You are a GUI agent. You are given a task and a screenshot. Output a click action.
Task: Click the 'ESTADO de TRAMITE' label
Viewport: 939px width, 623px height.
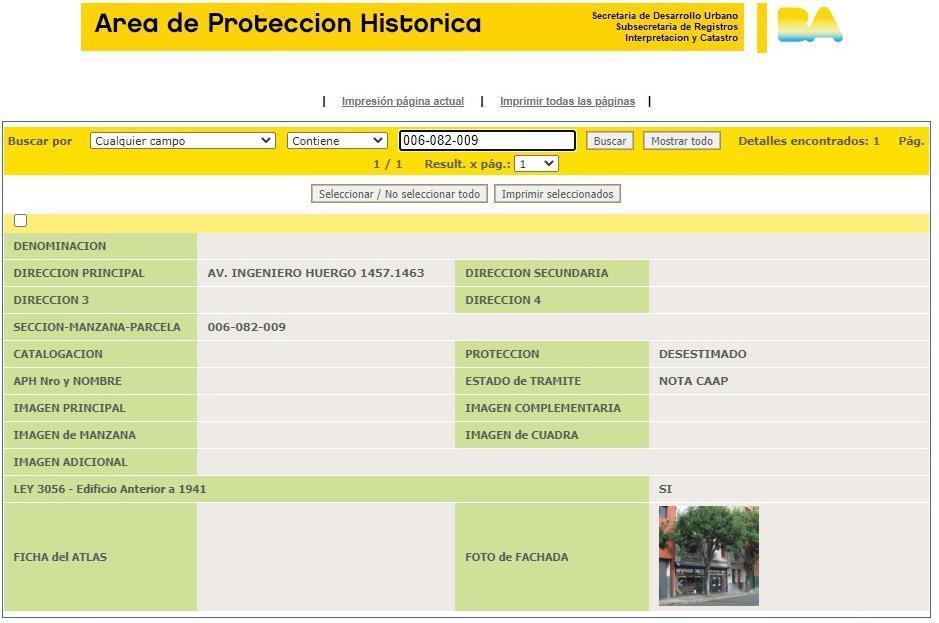(x=523, y=381)
